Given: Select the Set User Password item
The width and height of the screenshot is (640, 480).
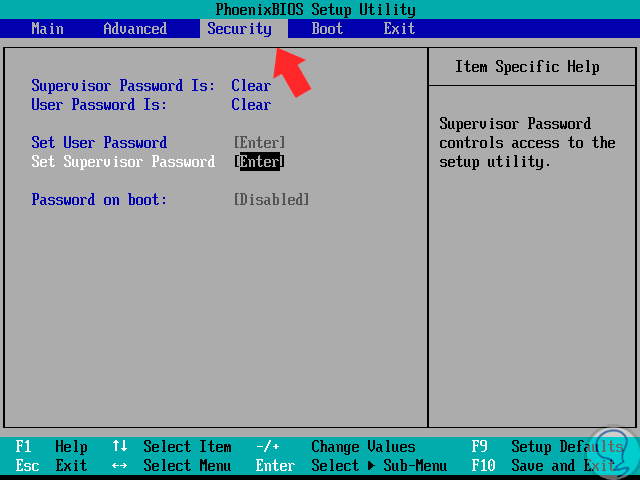Looking at the screenshot, I should [x=99, y=142].
